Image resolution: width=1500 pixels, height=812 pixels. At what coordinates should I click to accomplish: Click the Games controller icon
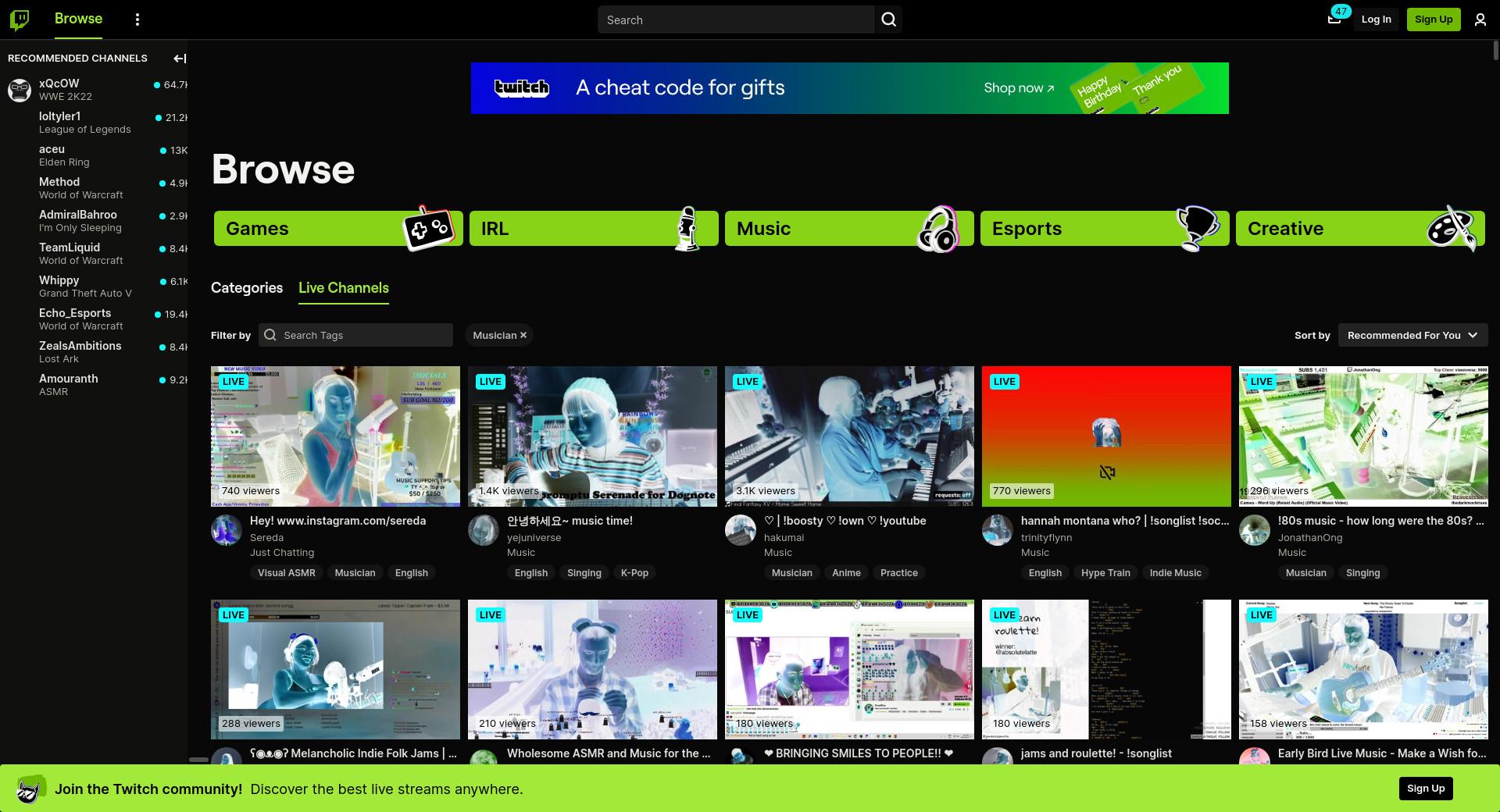428,228
